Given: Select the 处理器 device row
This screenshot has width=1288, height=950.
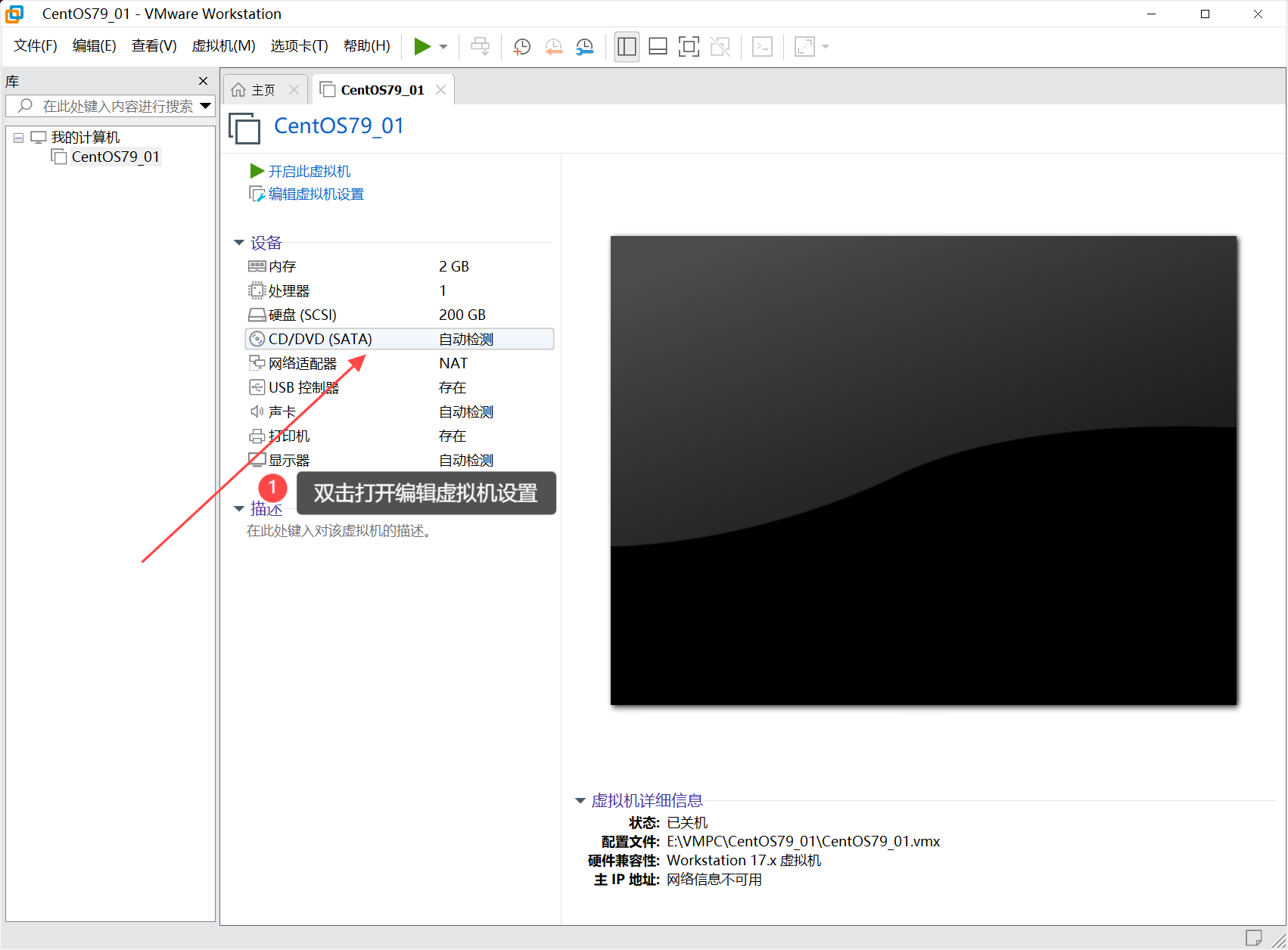Looking at the screenshot, I should [400, 290].
